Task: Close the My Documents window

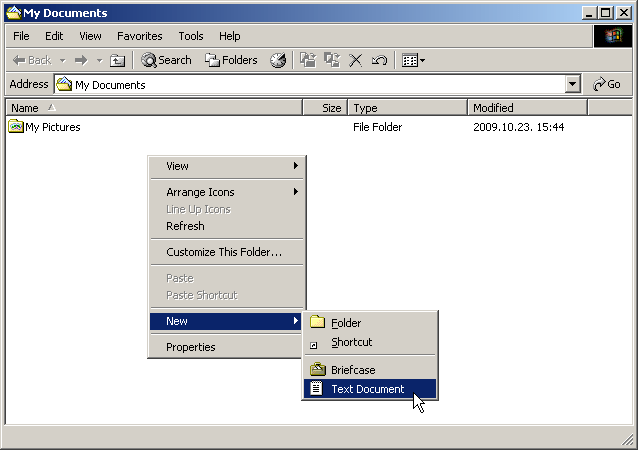Action: [x=623, y=13]
